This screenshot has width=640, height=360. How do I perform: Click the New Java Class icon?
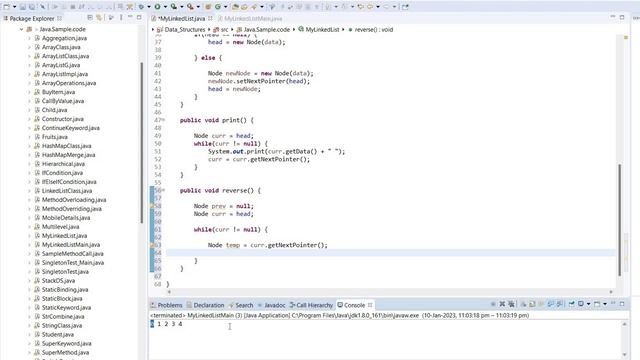pyautogui.click(x=218, y=7)
